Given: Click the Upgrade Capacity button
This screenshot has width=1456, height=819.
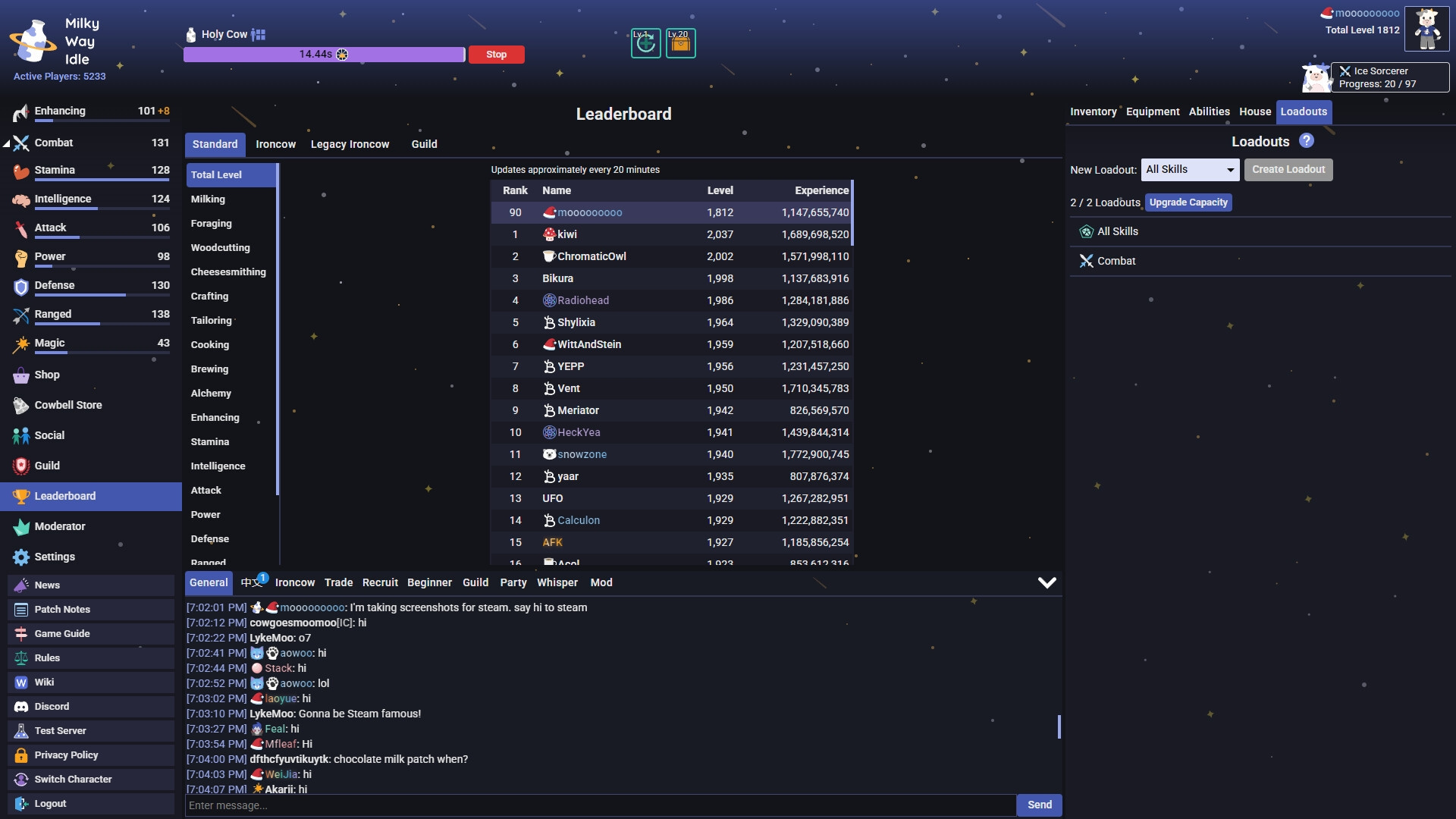Looking at the screenshot, I should 1188,202.
